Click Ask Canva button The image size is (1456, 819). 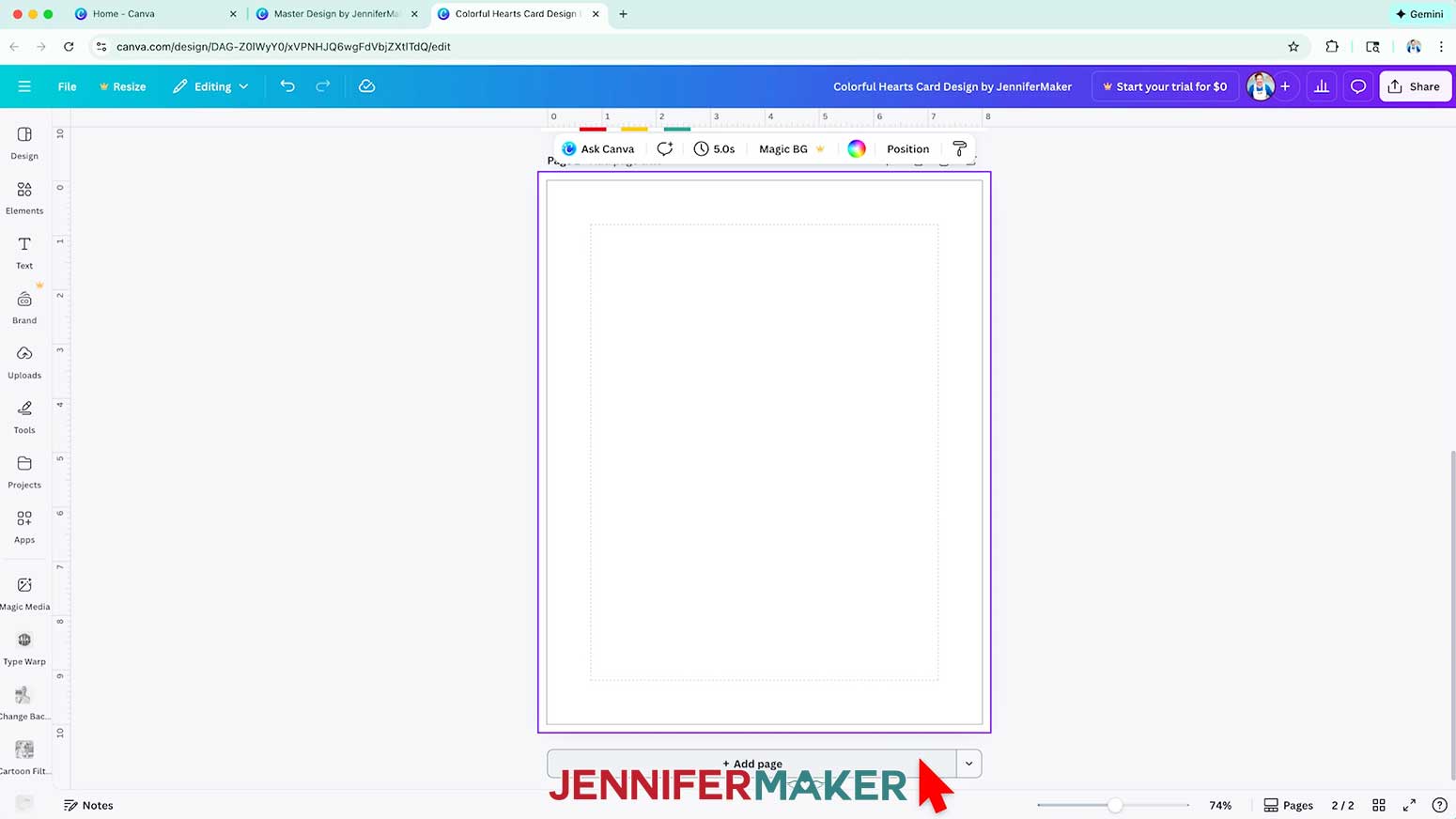pyautogui.click(x=597, y=148)
